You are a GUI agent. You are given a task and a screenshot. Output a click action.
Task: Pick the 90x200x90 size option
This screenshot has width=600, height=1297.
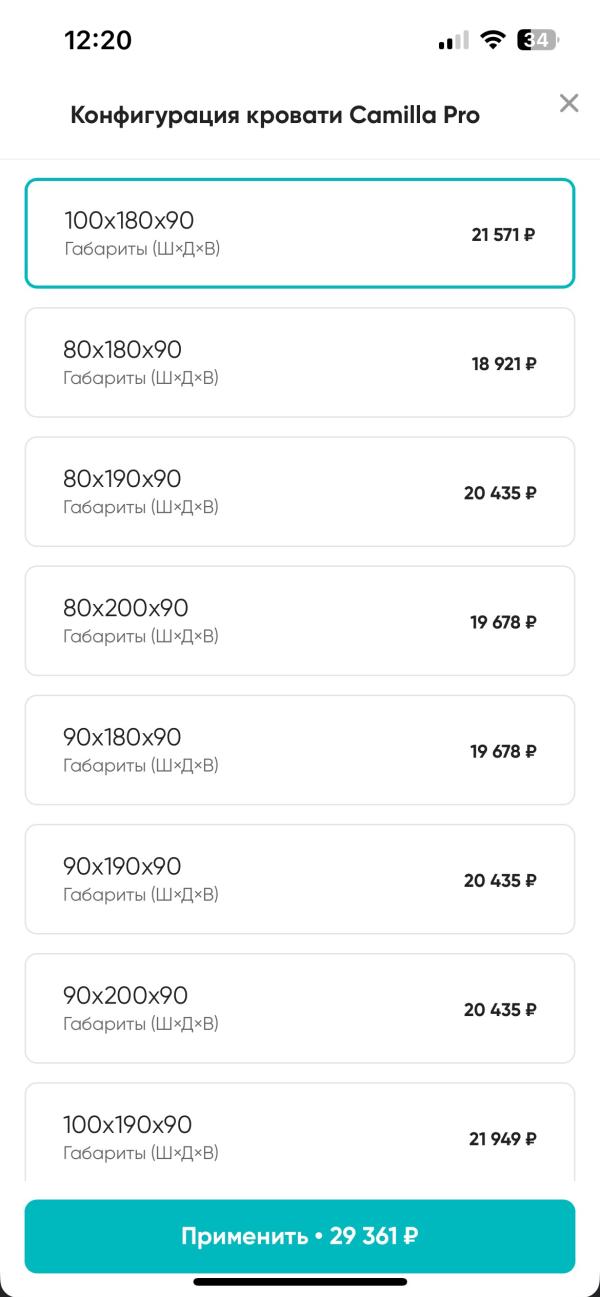300,1007
